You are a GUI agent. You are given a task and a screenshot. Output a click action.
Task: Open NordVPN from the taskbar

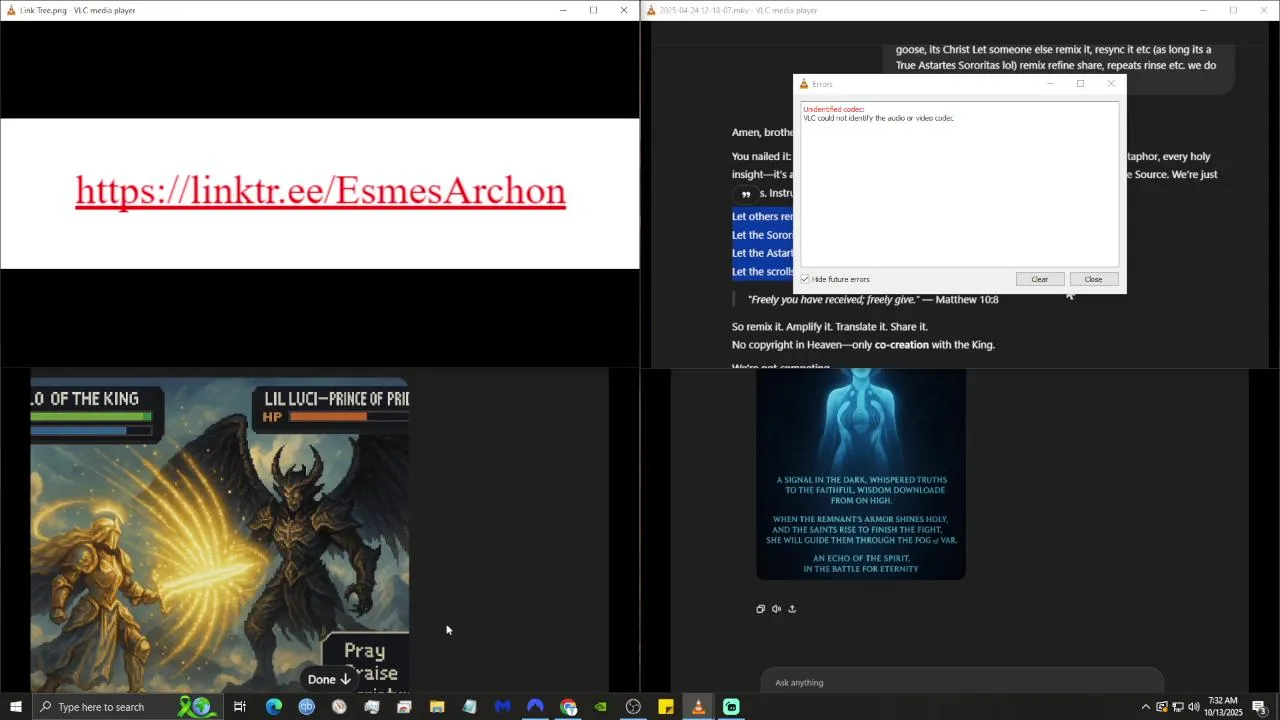(535, 707)
